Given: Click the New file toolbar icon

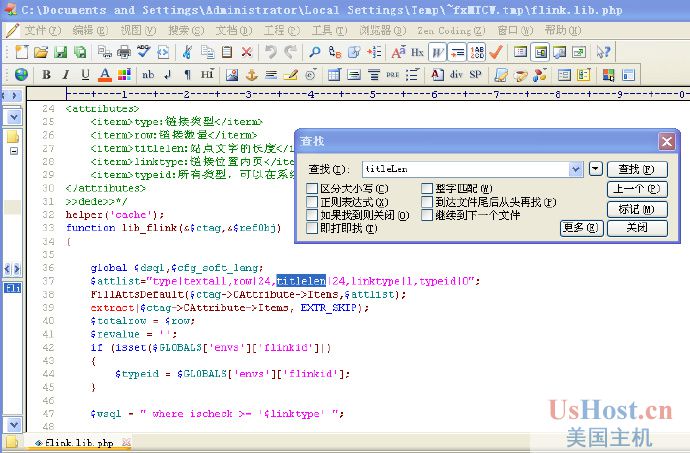Looking at the screenshot, I should [x=22, y=52].
